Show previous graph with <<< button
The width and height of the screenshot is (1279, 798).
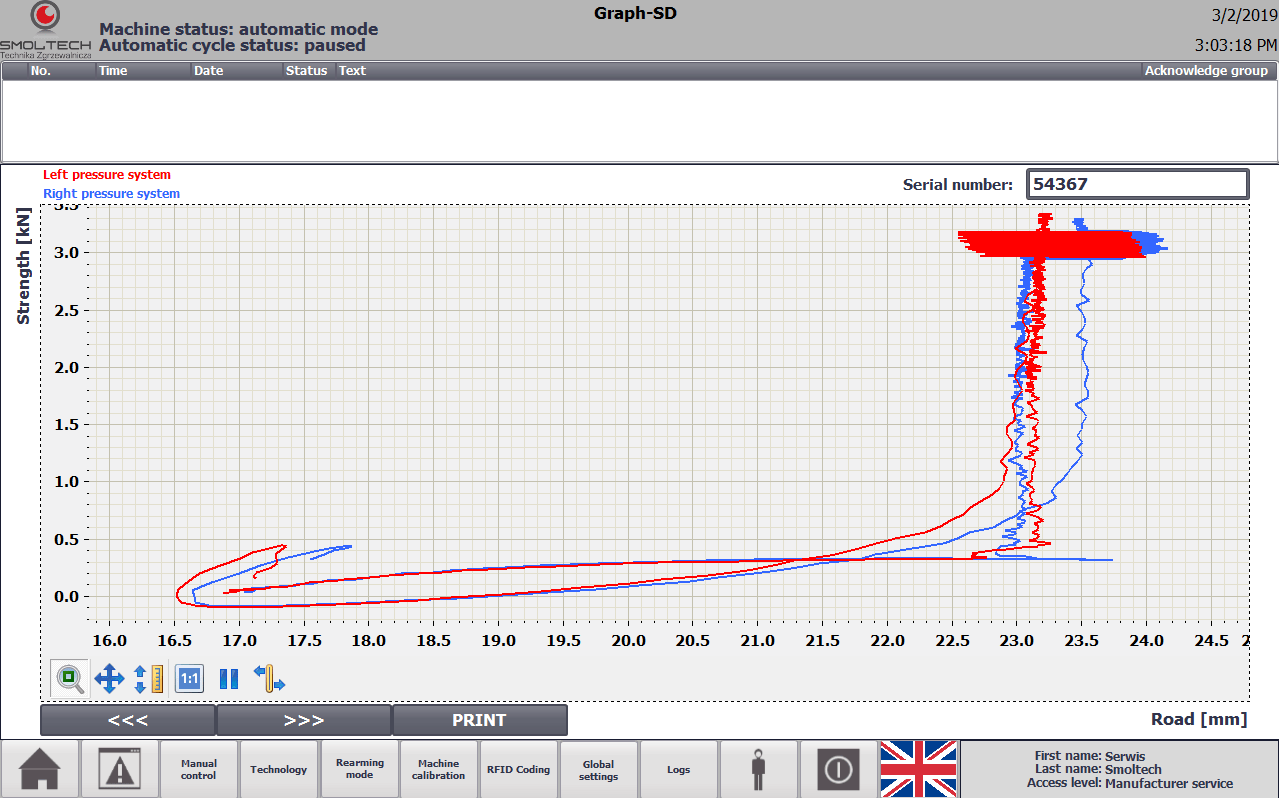point(128,720)
